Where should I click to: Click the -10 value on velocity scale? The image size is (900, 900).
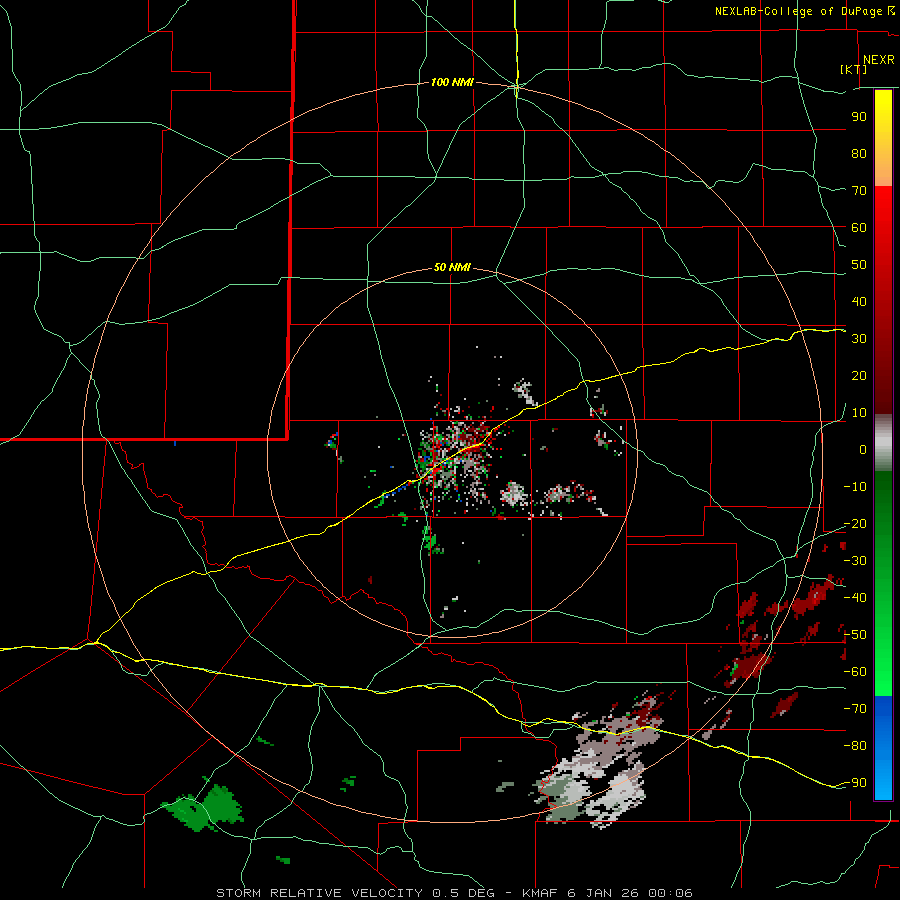point(855,487)
